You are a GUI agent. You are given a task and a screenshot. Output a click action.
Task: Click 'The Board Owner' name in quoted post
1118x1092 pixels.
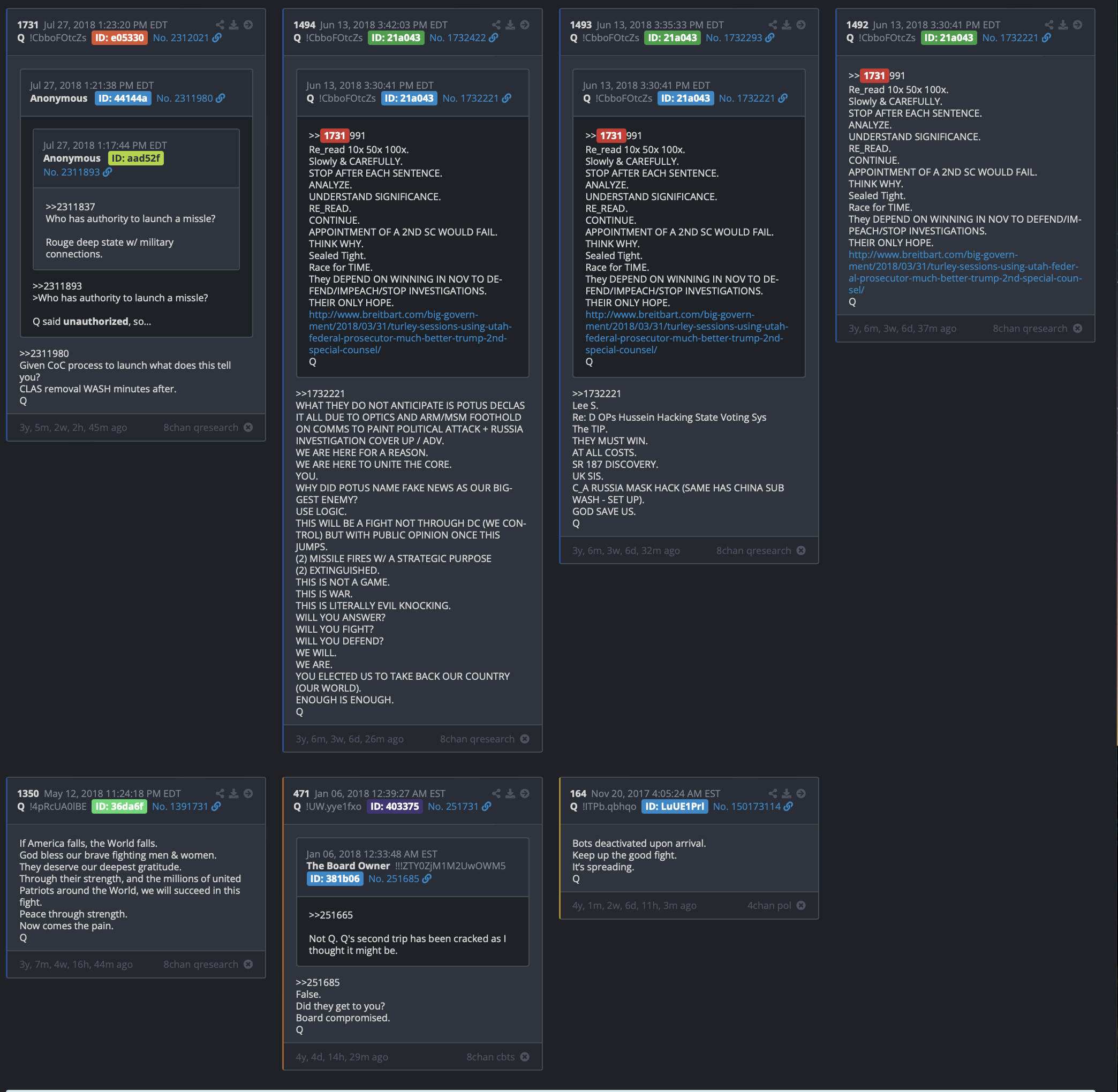coord(348,866)
